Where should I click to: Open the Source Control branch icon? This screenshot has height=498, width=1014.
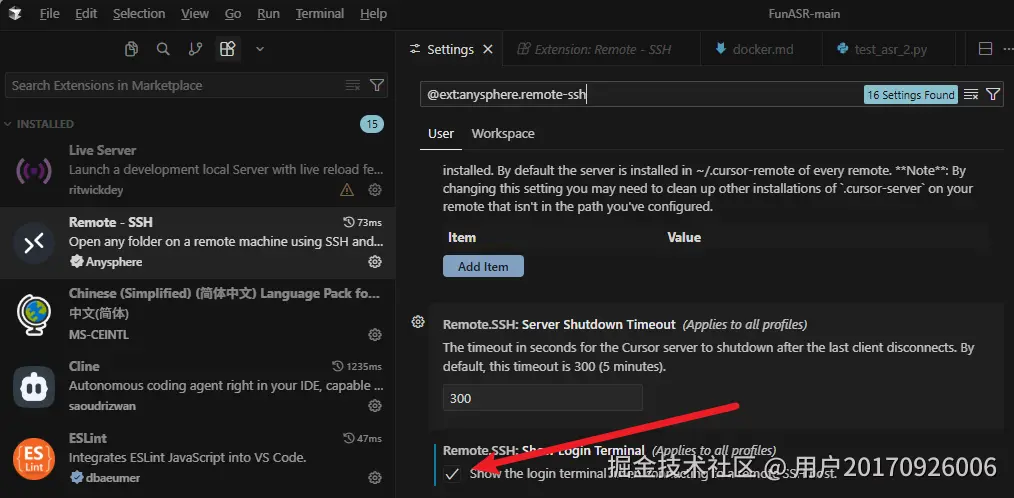click(195, 49)
